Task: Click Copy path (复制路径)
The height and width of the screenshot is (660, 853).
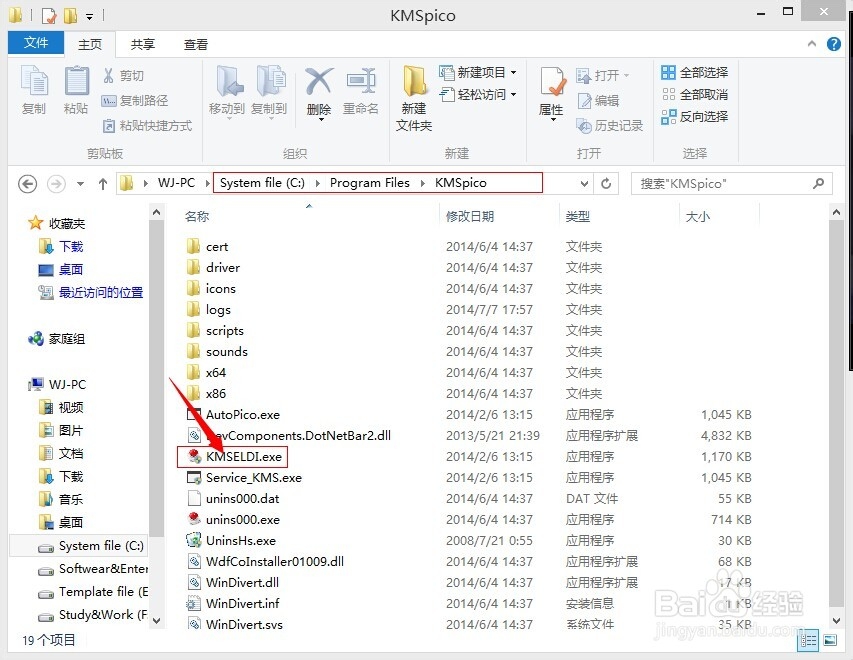Action: [x=135, y=100]
